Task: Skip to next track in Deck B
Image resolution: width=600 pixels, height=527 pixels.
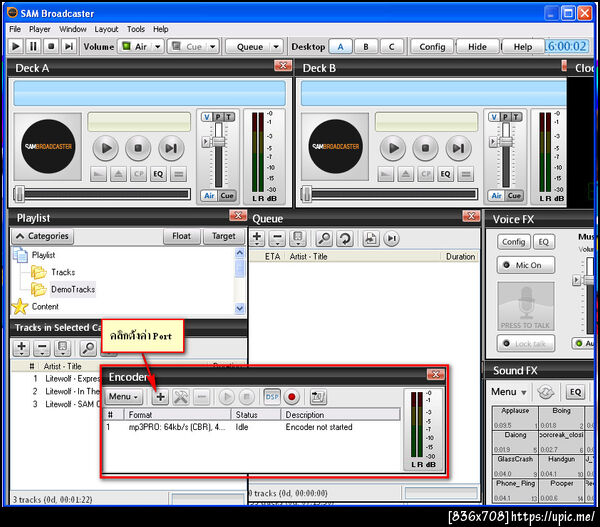Action: (x=458, y=148)
